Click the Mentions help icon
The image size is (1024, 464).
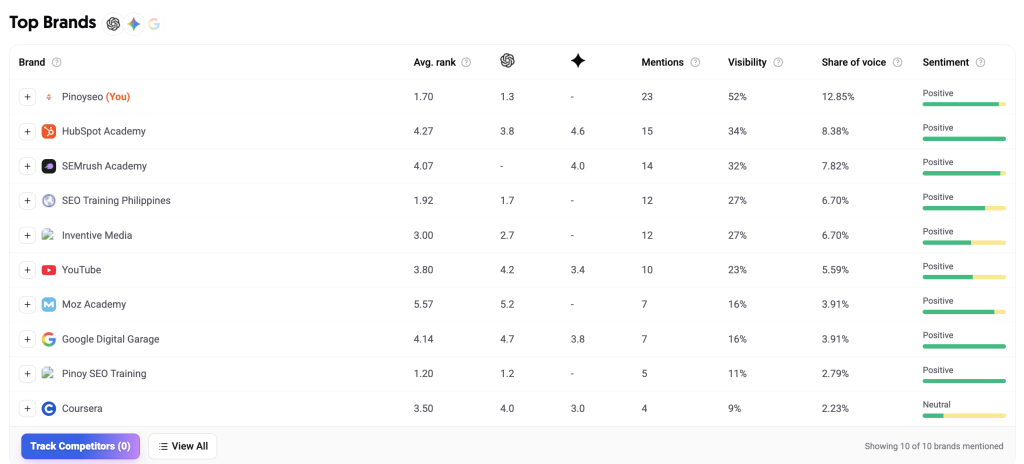(x=695, y=63)
